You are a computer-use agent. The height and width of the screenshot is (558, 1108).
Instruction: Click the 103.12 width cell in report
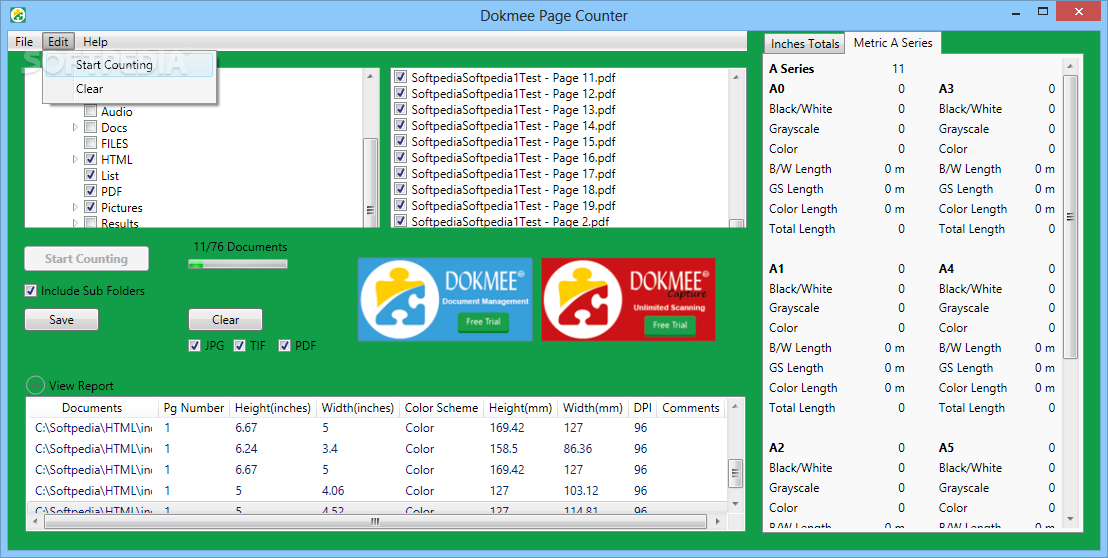[581, 490]
